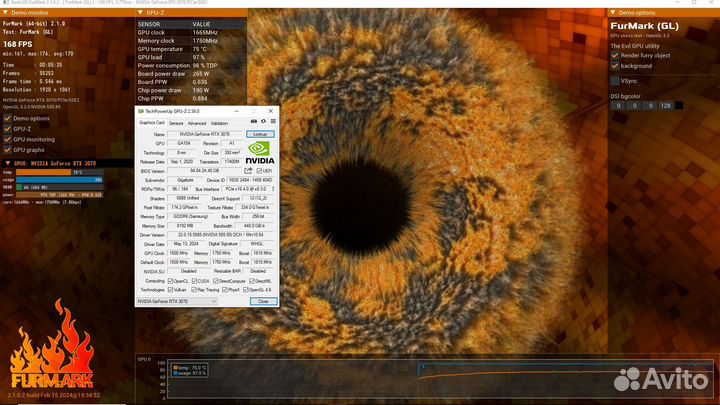Screen dimensions: 720x405
Task: Click the BIOS export share icon
Action: (x=248, y=171)
